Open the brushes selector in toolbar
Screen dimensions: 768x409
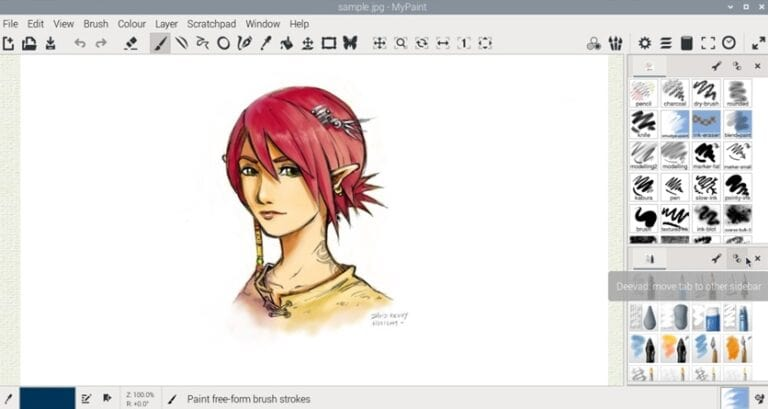[x=615, y=43]
